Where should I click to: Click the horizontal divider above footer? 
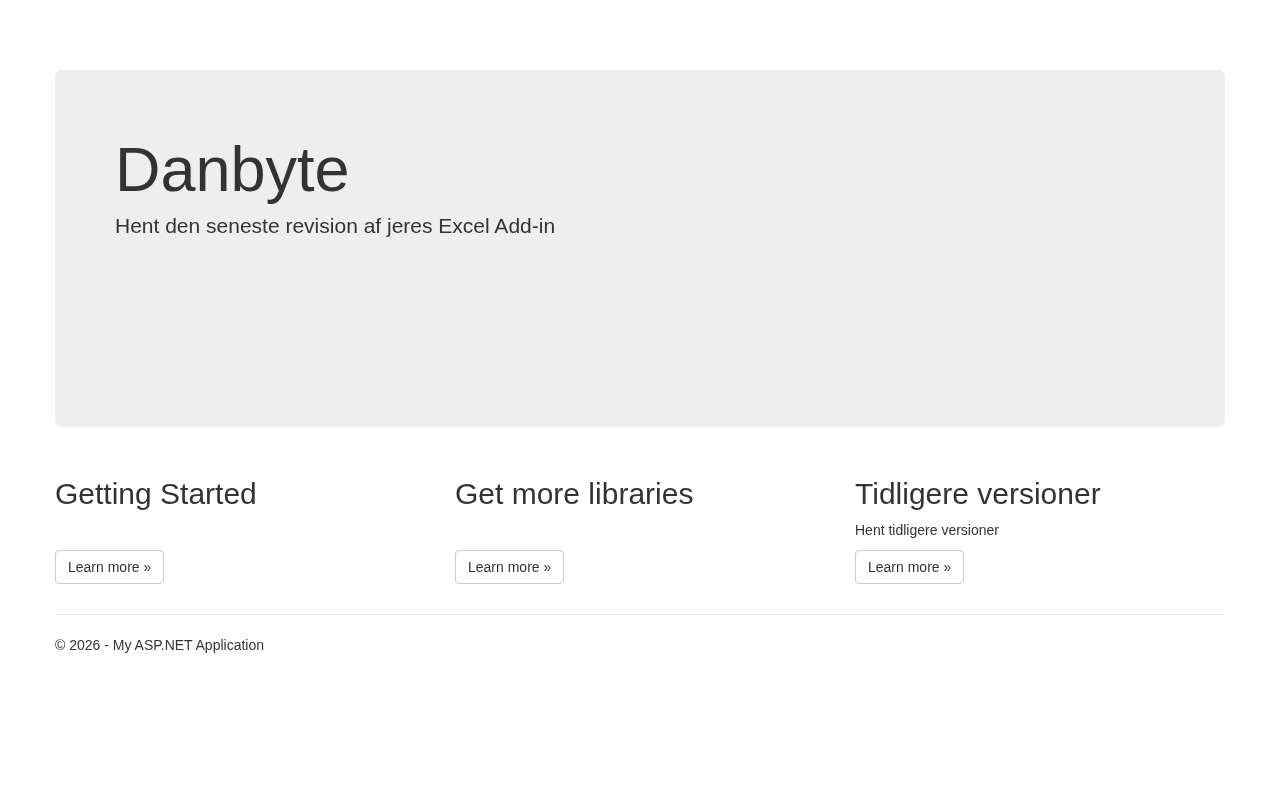point(640,614)
